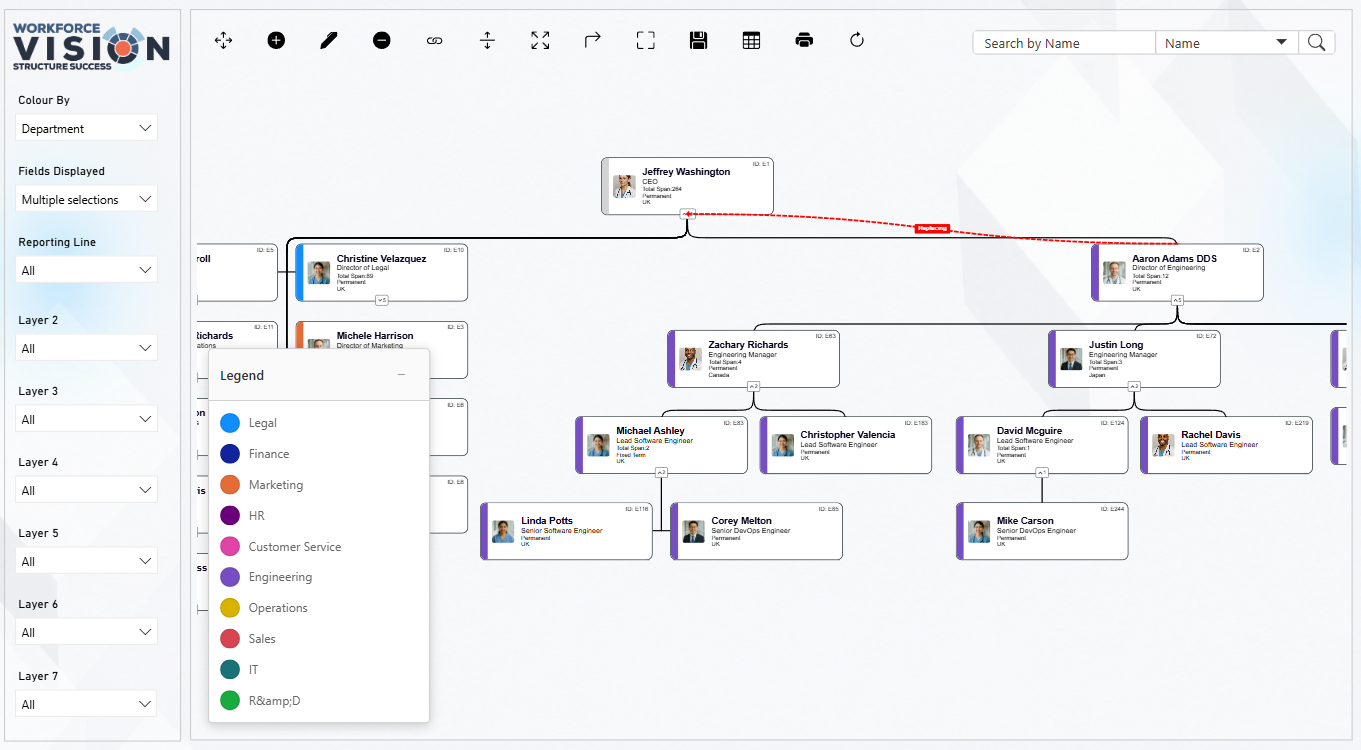Collapse Jeffrey Washington's reports expander
The width and height of the screenshot is (1361, 750).
click(x=687, y=214)
